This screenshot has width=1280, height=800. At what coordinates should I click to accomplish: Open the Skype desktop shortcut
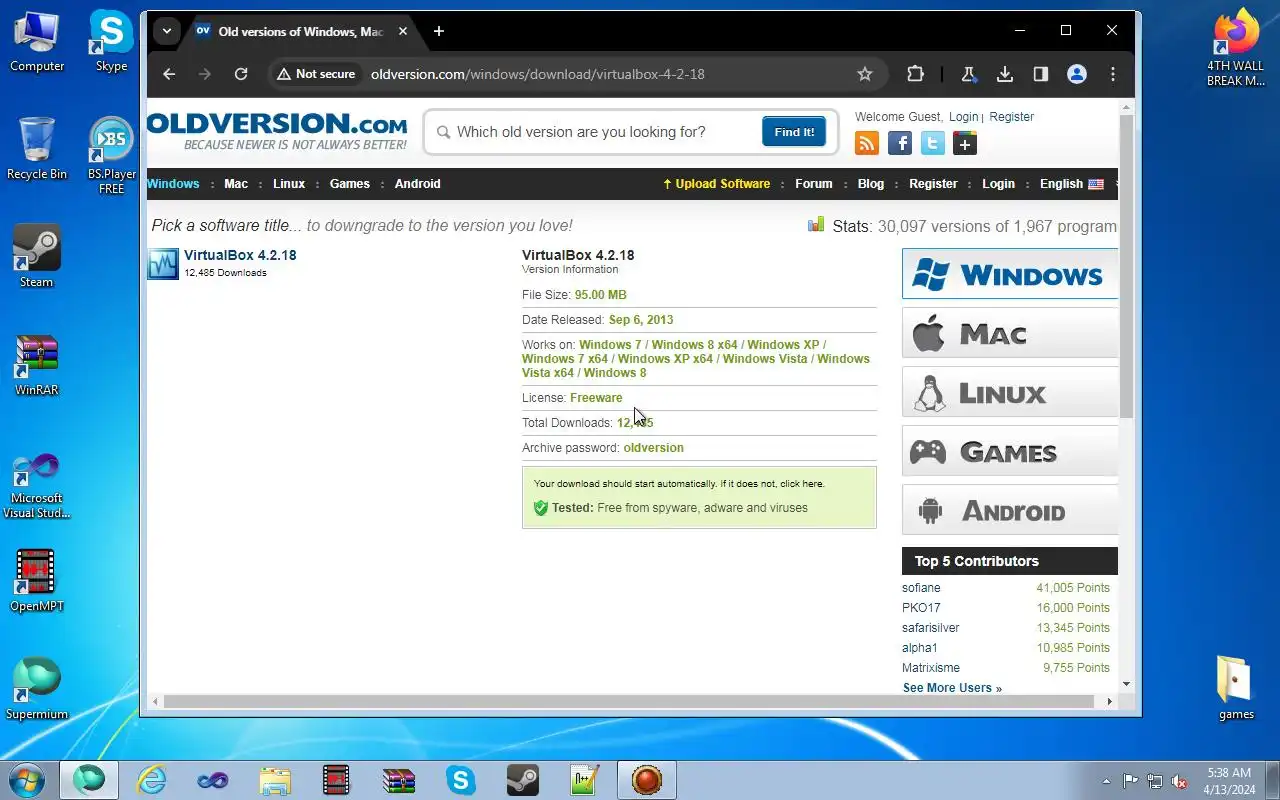pyautogui.click(x=111, y=42)
